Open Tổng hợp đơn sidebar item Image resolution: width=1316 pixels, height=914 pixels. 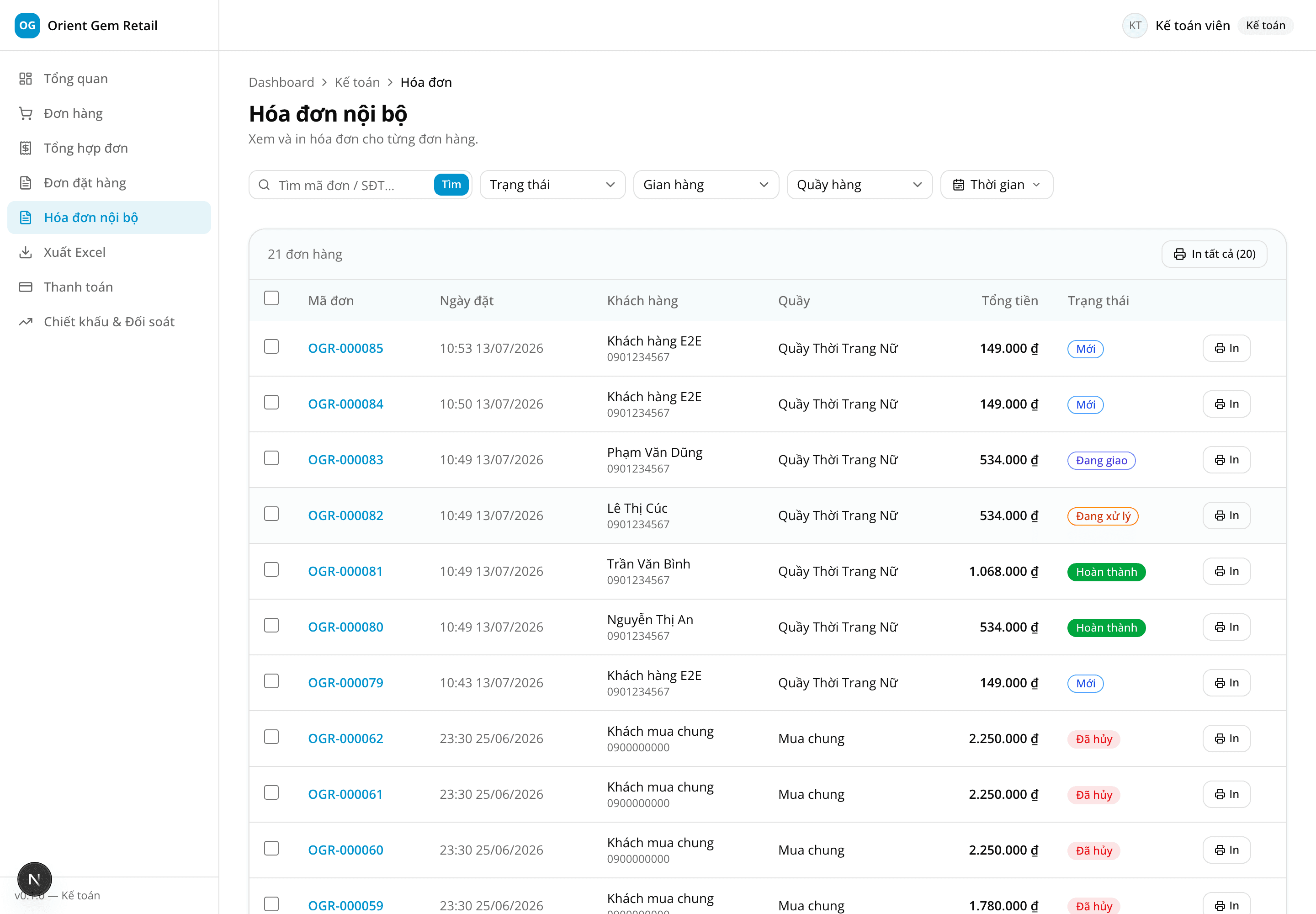[109, 149]
